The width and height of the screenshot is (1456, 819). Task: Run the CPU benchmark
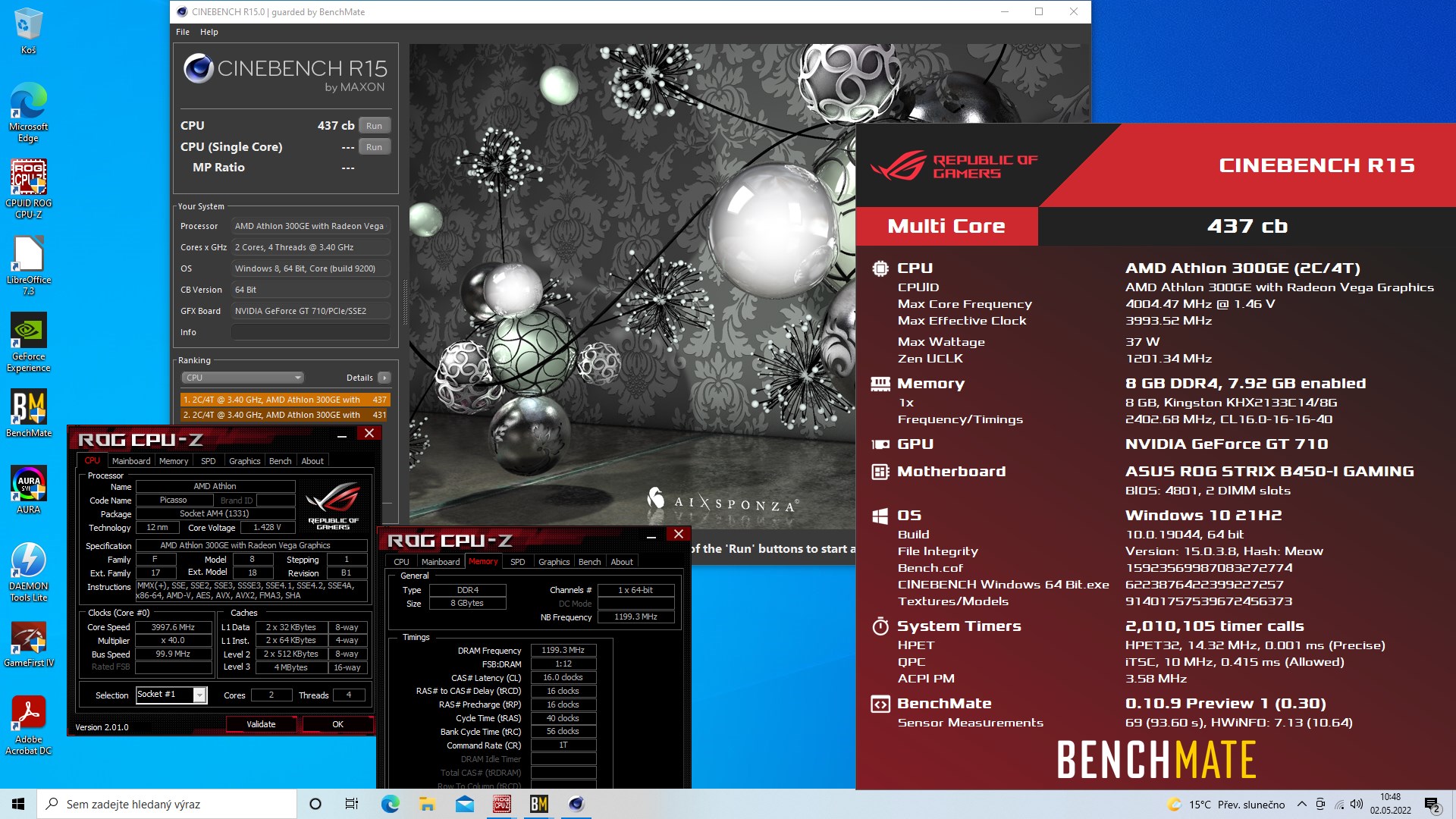[375, 126]
